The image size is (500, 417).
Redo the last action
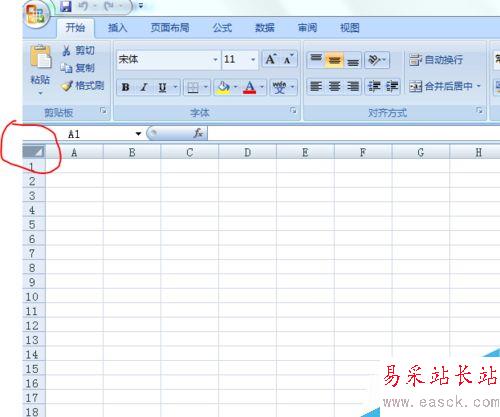[x=109, y=6]
